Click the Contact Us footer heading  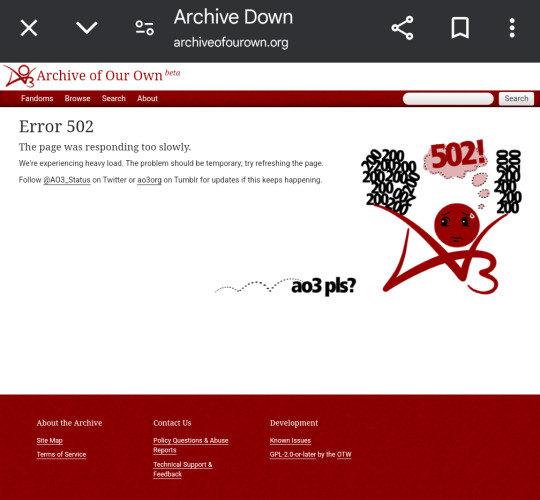pyautogui.click(x=172, y=423)
